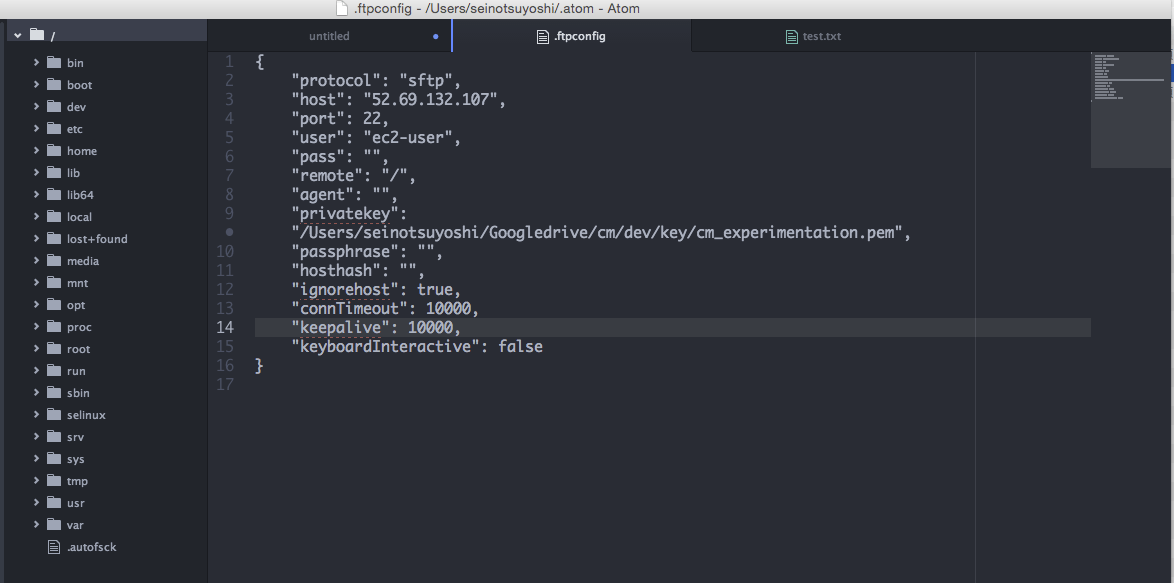Screen dimensions: 1174x583
Task: Click the .autofsck file icon
Action: [54, 547]
